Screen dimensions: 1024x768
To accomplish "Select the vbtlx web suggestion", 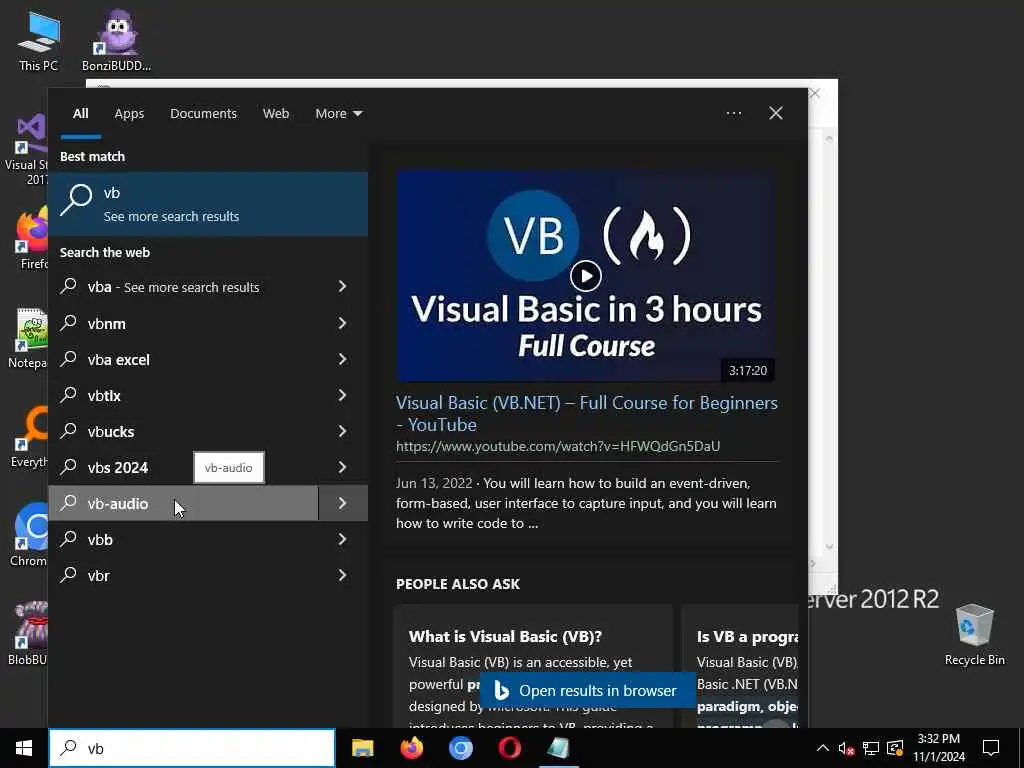I will click(184, 395).
